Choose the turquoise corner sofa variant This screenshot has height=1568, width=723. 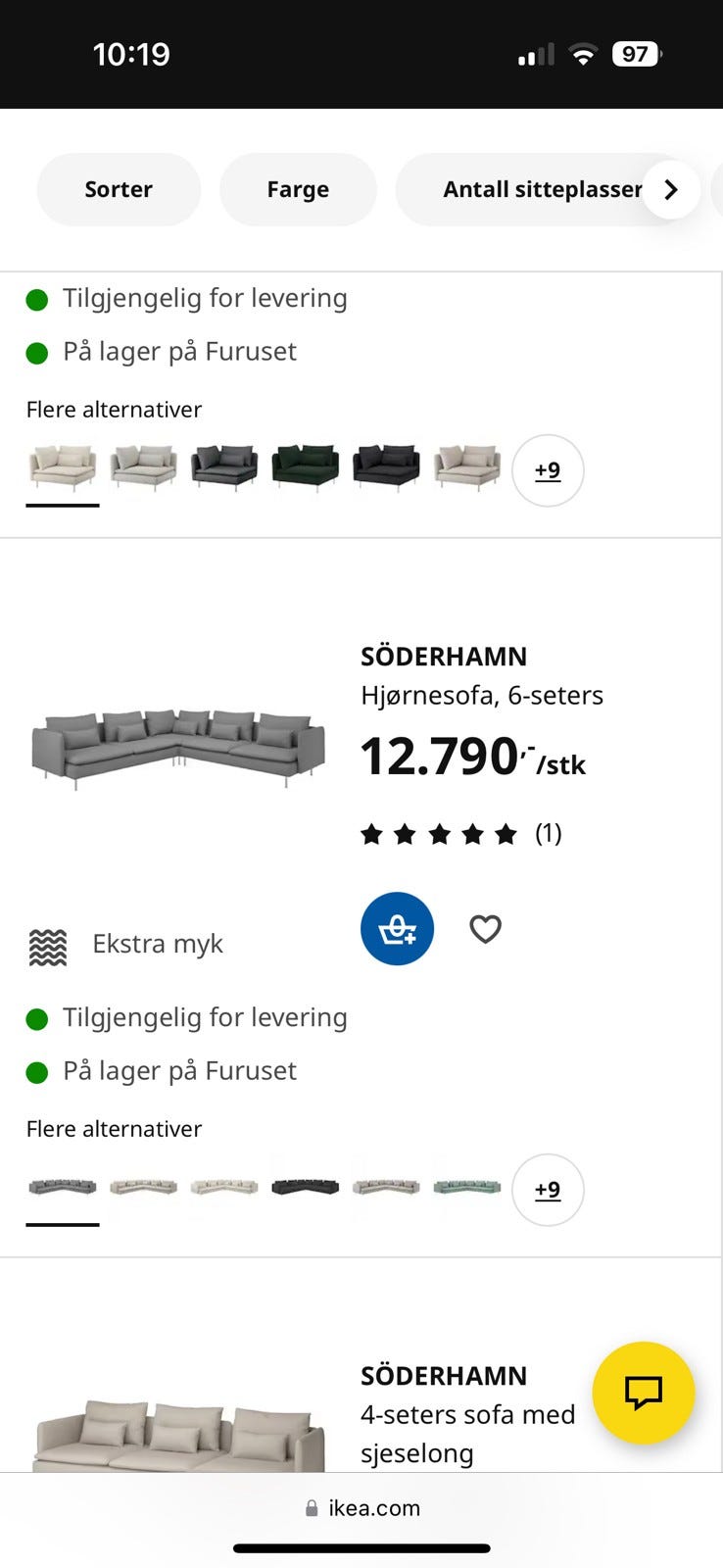tap(466, 1187)
